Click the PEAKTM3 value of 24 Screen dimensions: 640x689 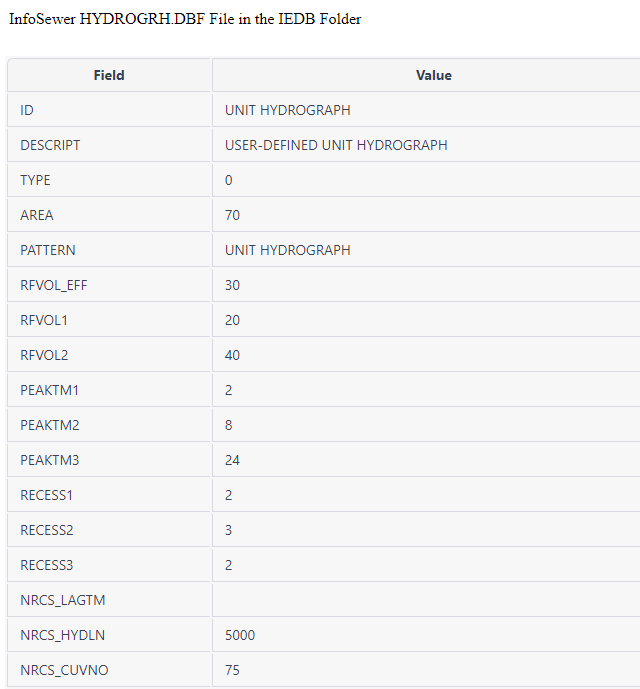coord(233,460)
